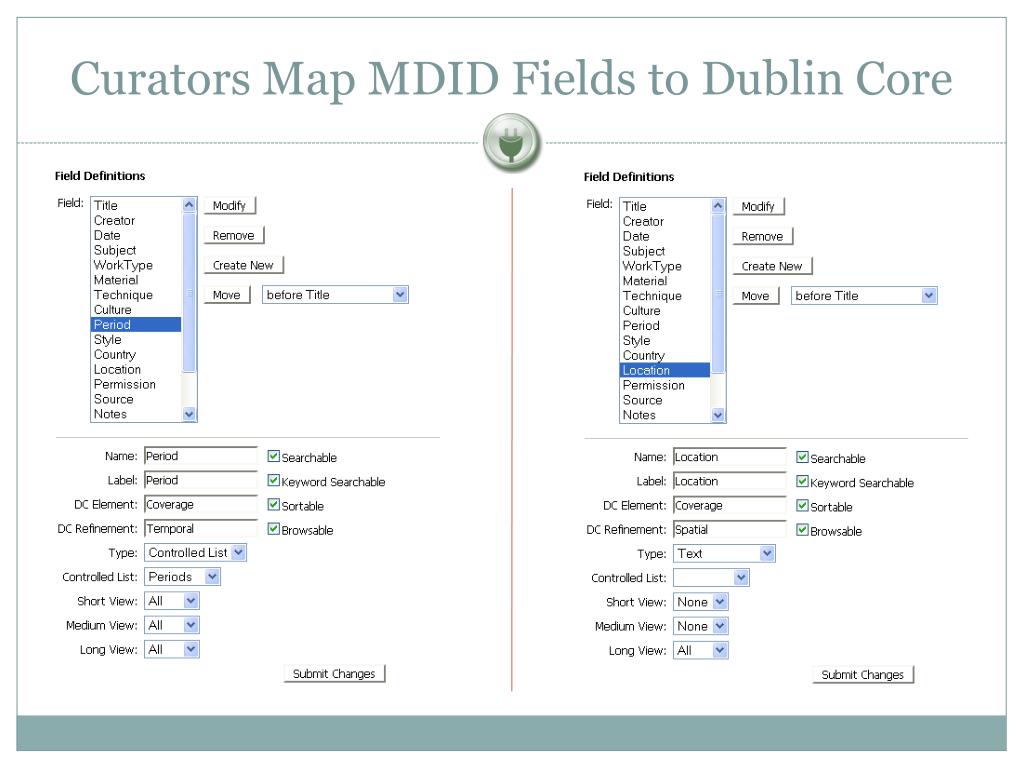1024x768 pixels.
Task: Click right Submit Changes button
Action: (863, 675)
